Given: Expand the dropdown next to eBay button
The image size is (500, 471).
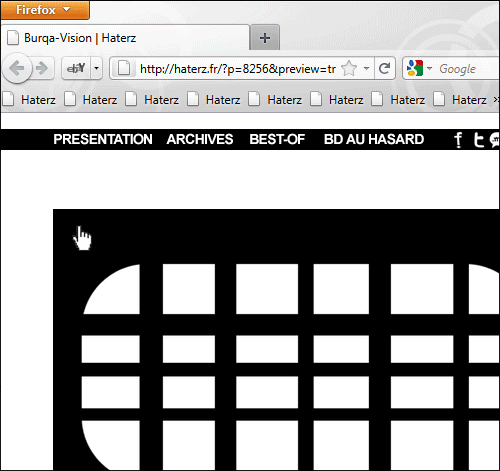Looking at the screenshot, I should click(96, 68).
